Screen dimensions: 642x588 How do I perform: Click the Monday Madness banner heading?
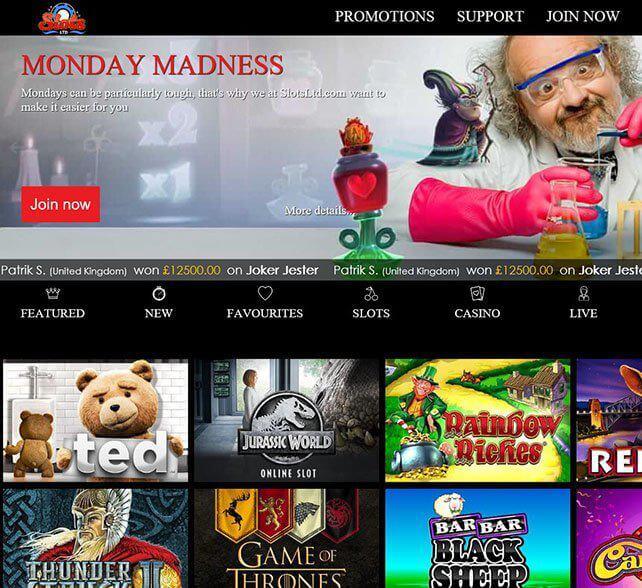(x=152, y=65)
